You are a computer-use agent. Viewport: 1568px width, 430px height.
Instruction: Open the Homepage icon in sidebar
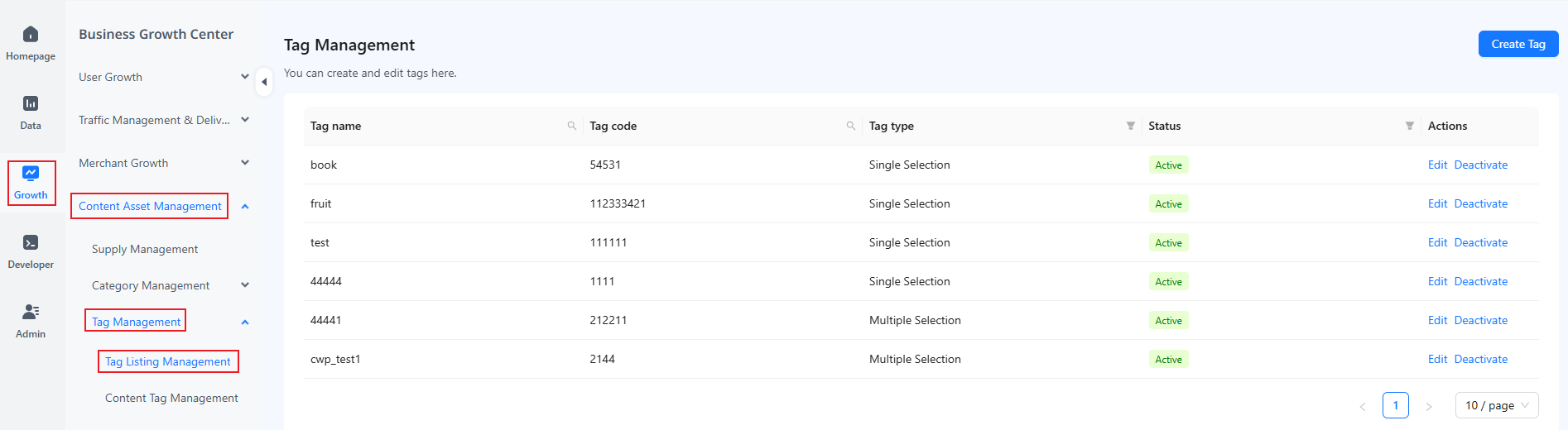click(x=31, y=34)
